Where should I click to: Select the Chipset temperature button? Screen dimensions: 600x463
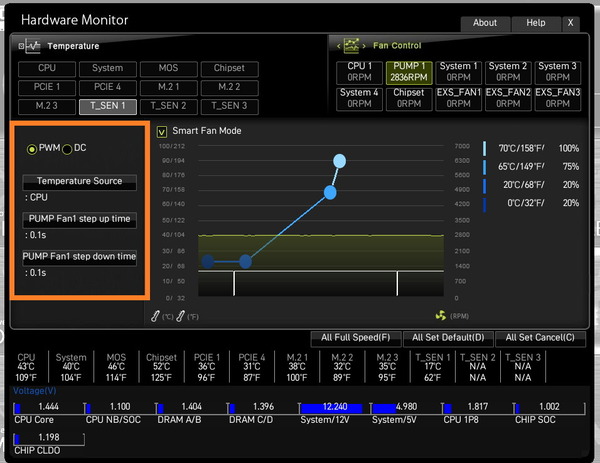pos(230,68)
